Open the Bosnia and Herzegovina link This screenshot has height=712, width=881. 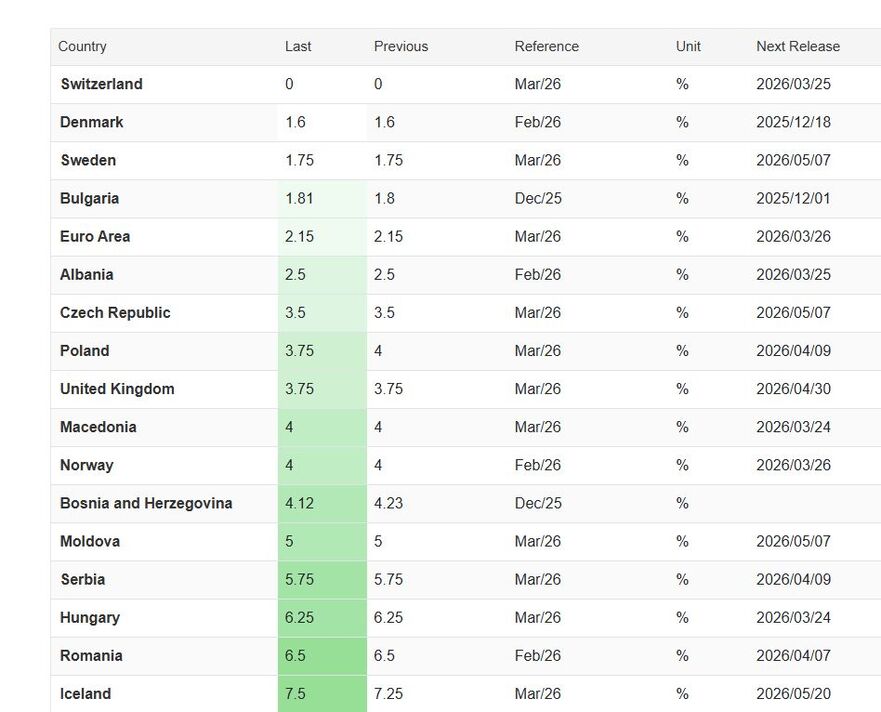(x=146, y=503)
